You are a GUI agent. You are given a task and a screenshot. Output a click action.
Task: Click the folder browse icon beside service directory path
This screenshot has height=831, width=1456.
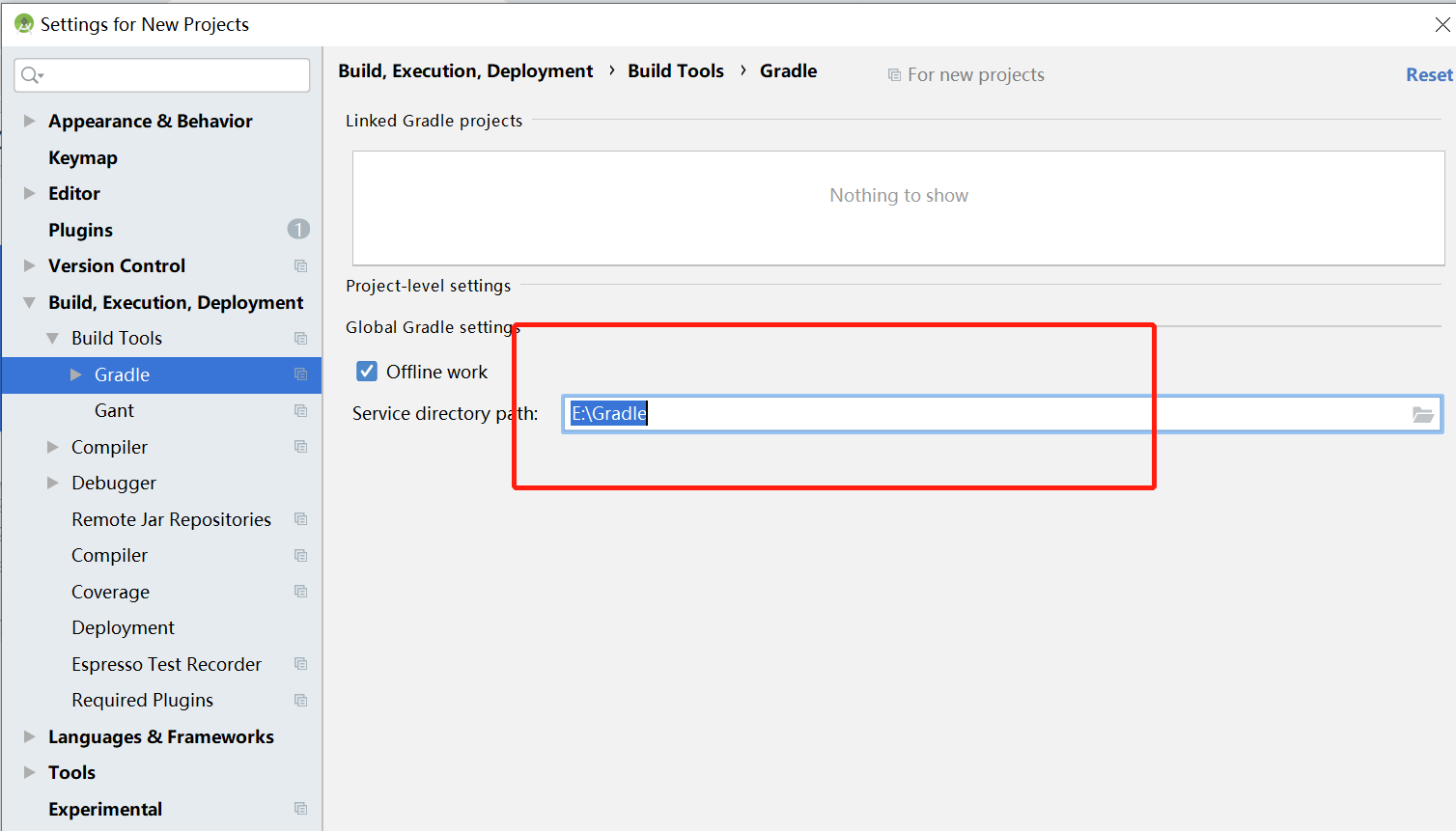pyautogui.click(x=1423, y=414)
